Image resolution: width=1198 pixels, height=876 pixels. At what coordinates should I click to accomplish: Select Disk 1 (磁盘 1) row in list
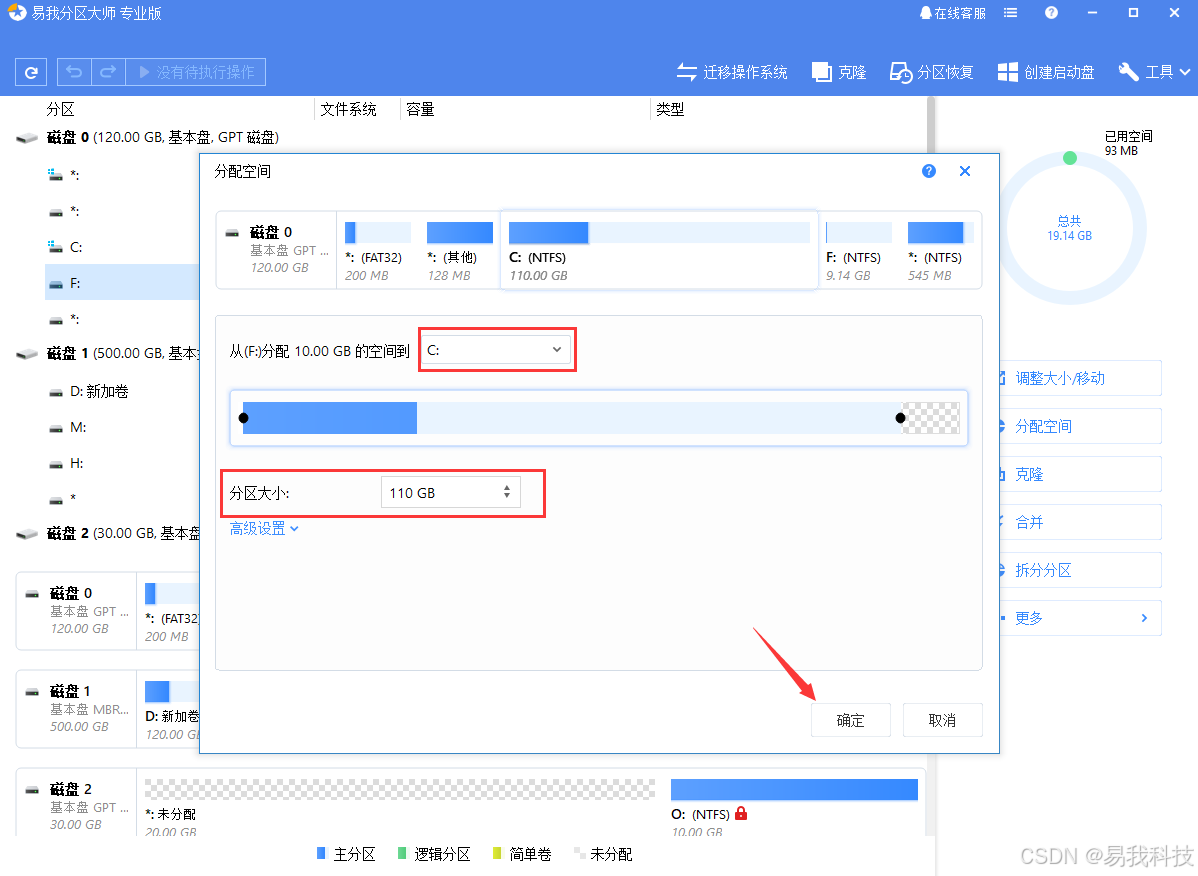pyautogui.click(x=107, y=354)
